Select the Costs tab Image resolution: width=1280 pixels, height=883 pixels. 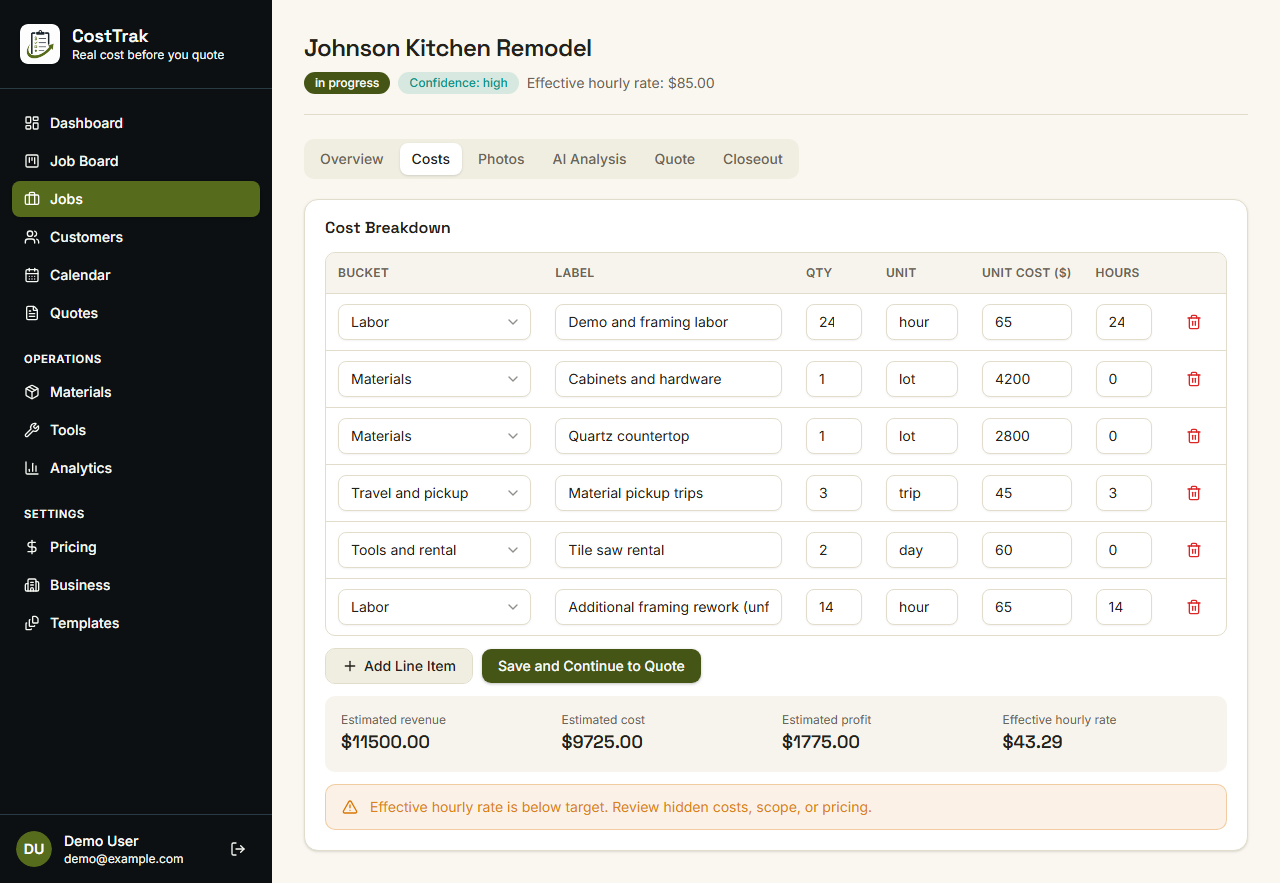coord(431,159)
